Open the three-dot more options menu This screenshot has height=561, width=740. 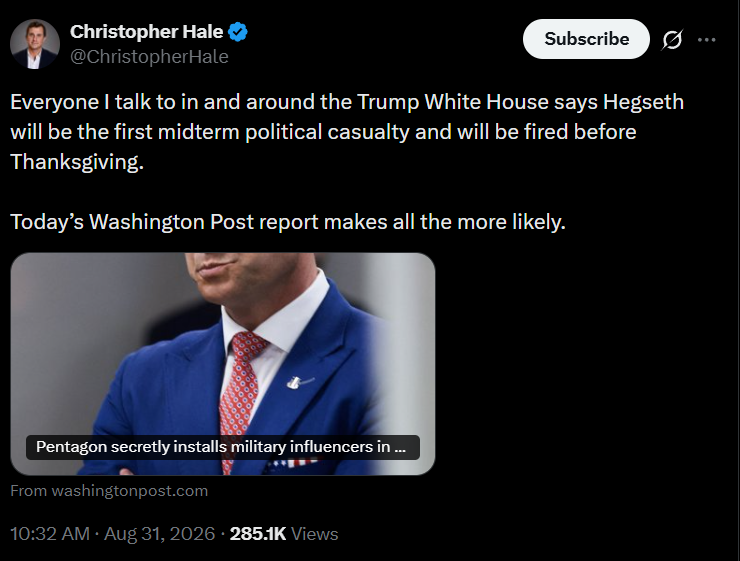[x=706, y=40]
